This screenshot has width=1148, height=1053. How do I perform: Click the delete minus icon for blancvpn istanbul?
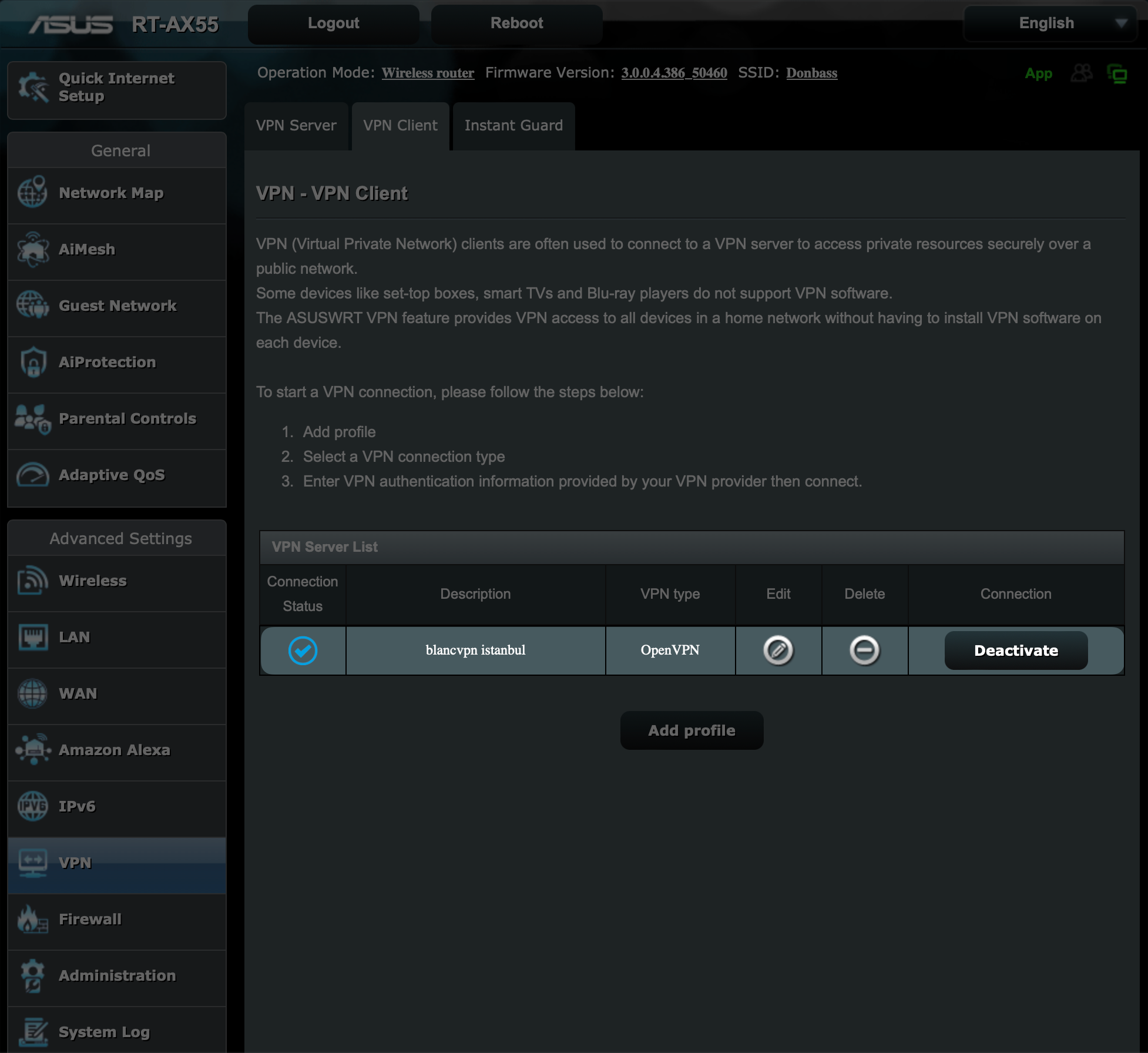[x=864, y=650]
